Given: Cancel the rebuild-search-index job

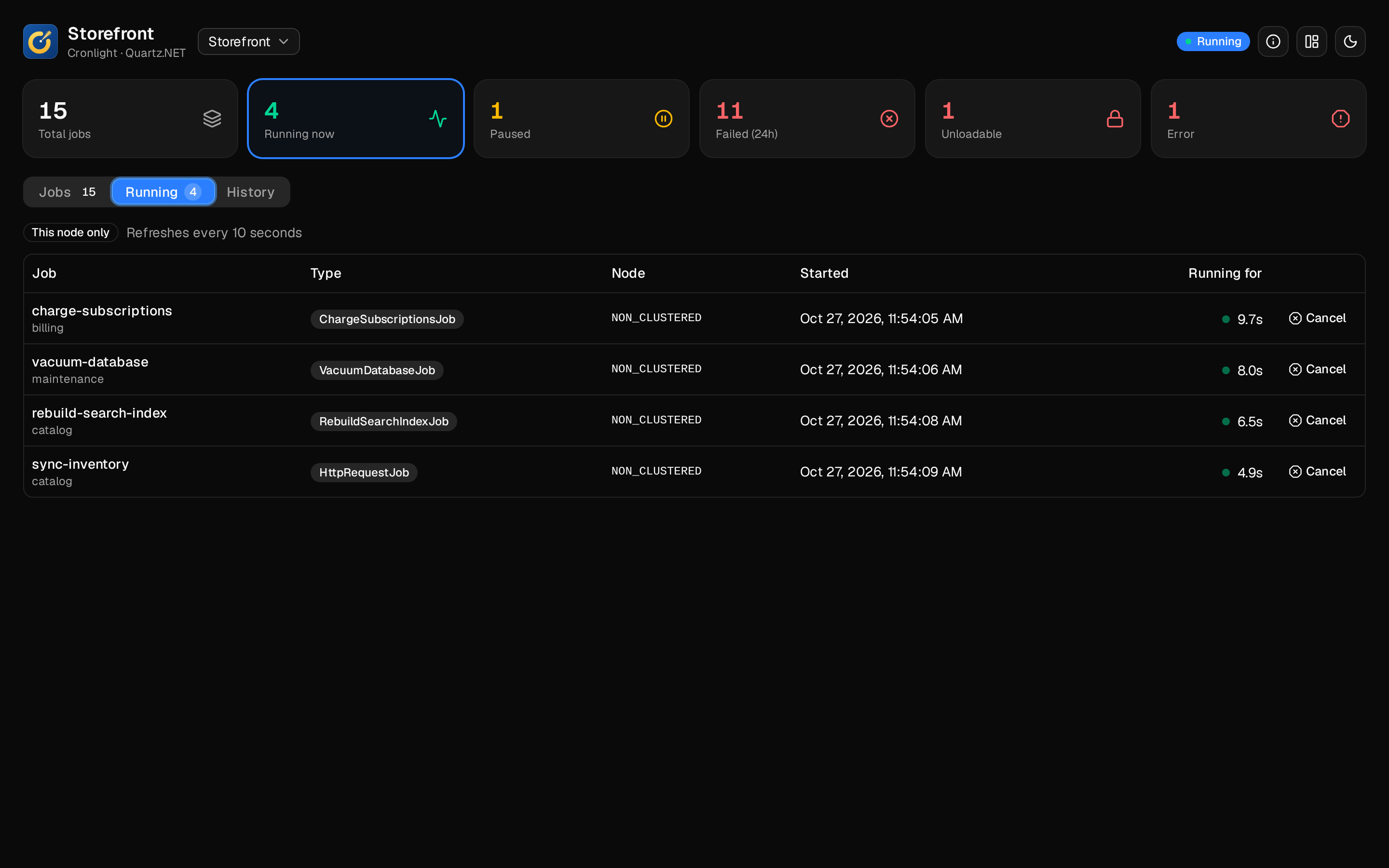Looking at the screenshot, I should (x=1317, y=420).
